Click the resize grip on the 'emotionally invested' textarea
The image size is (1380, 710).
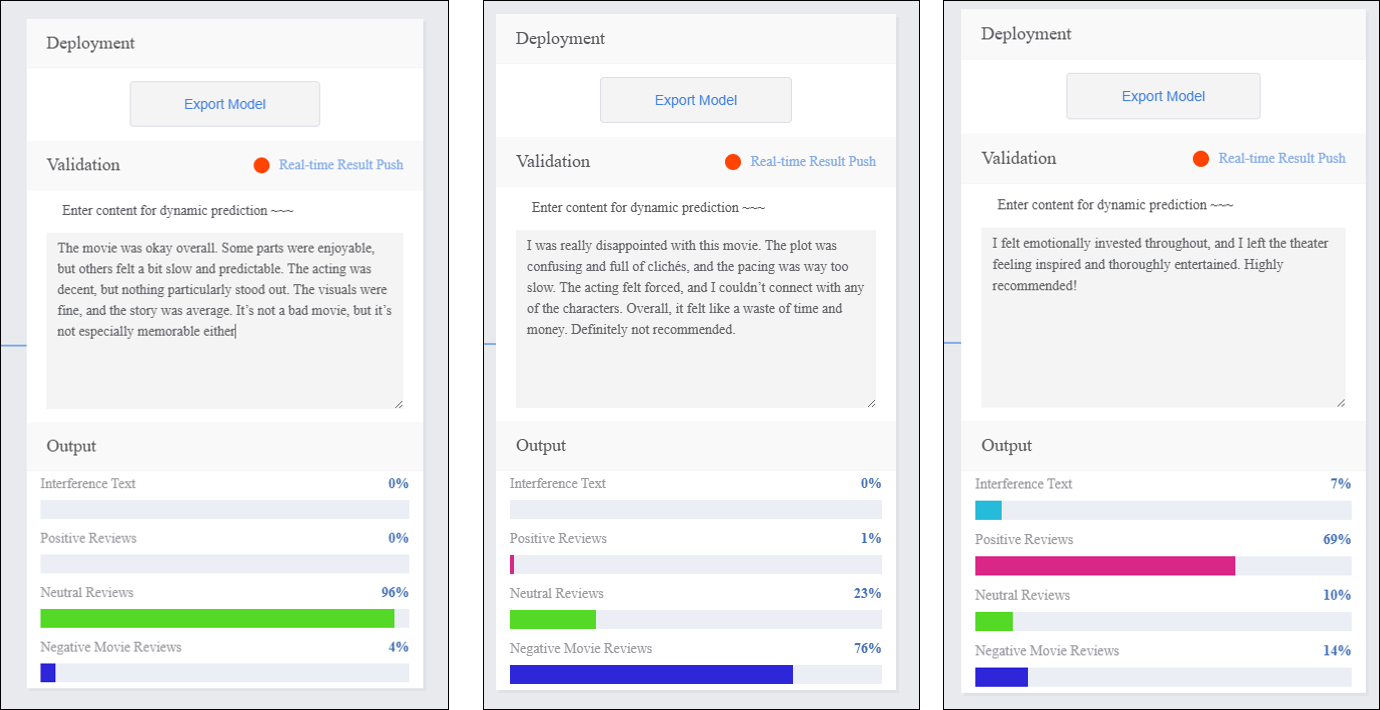coord(1340,402)
